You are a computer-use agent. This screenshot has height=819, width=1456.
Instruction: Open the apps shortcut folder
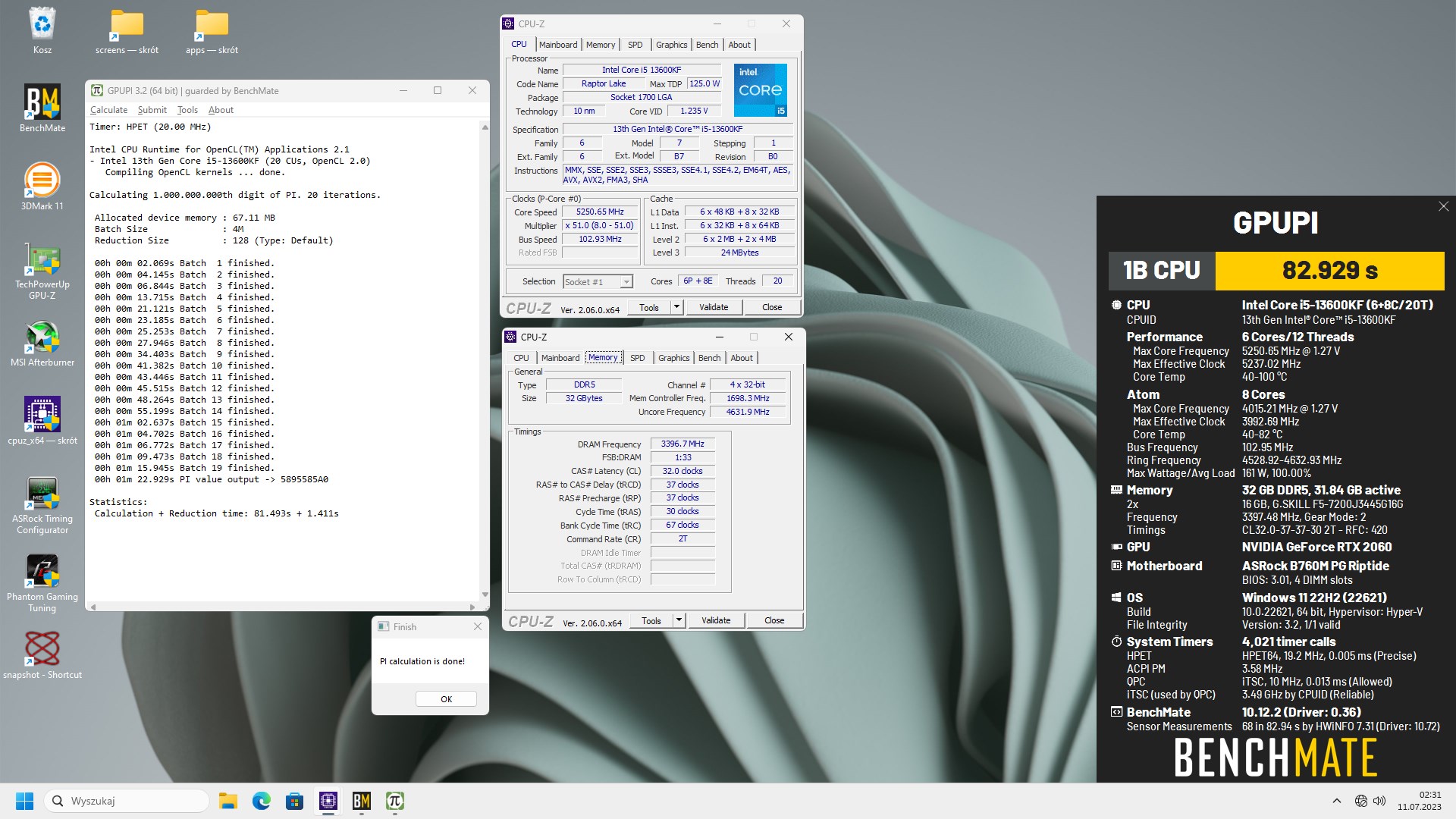[x=212, y=30]
